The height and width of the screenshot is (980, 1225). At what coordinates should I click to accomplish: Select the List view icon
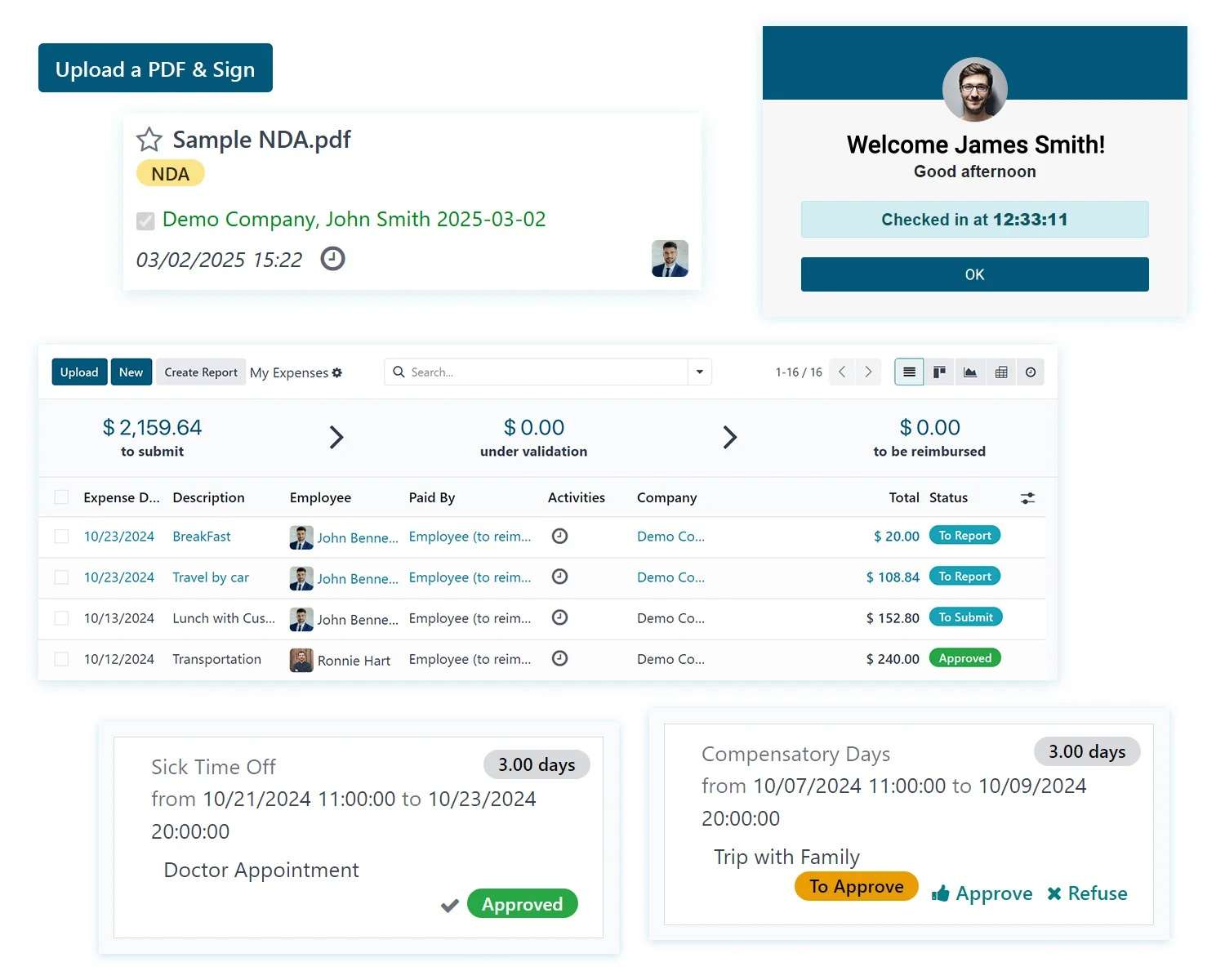click(x=909, y=372)
